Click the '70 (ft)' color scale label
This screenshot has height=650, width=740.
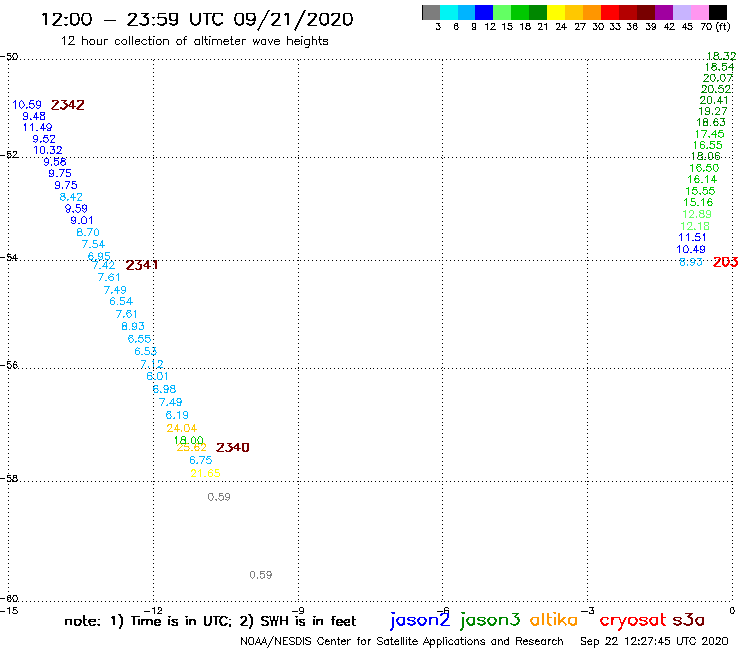click(x=715, y=26)
